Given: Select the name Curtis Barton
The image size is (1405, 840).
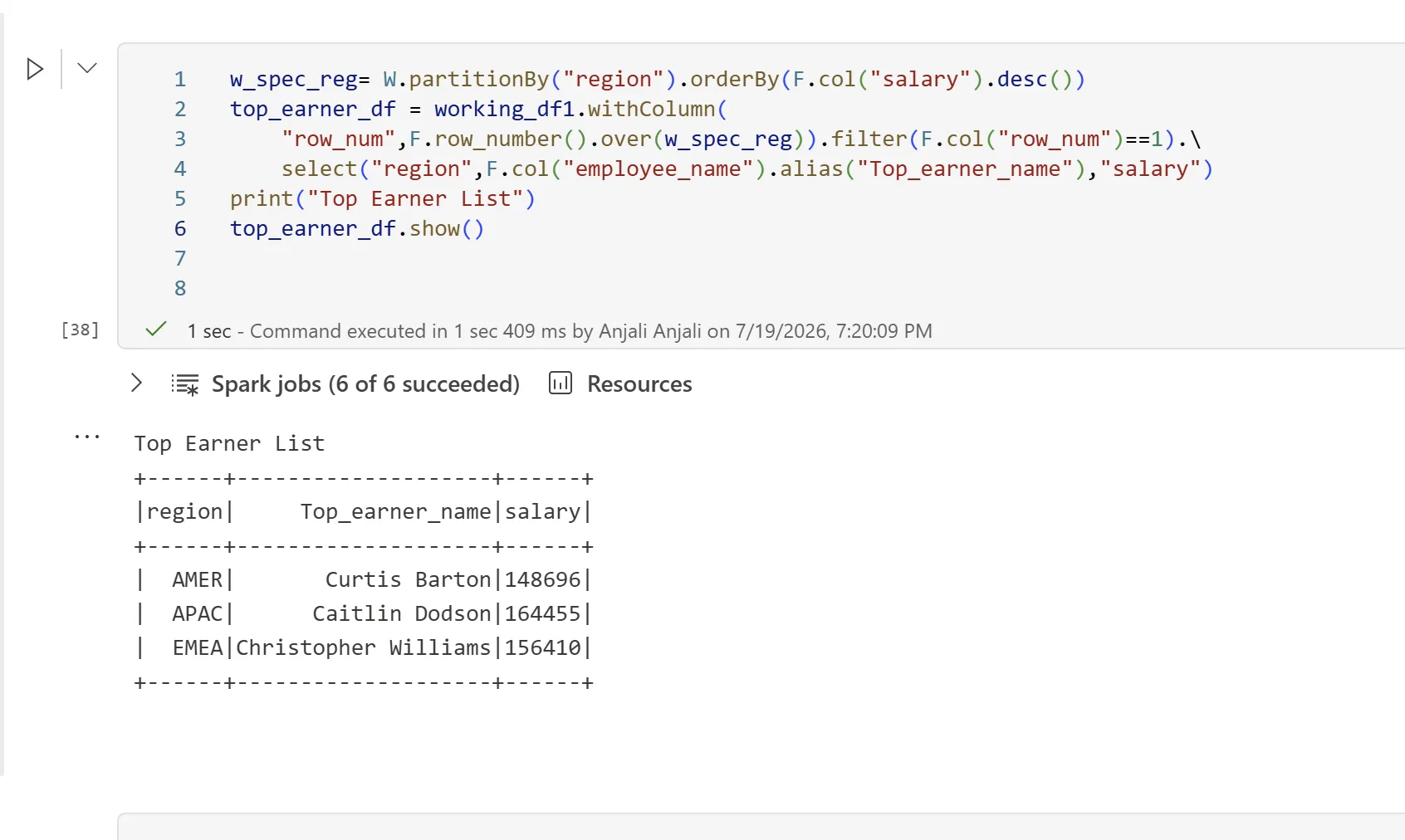Looking at the screenshot, I should [408, 579].
